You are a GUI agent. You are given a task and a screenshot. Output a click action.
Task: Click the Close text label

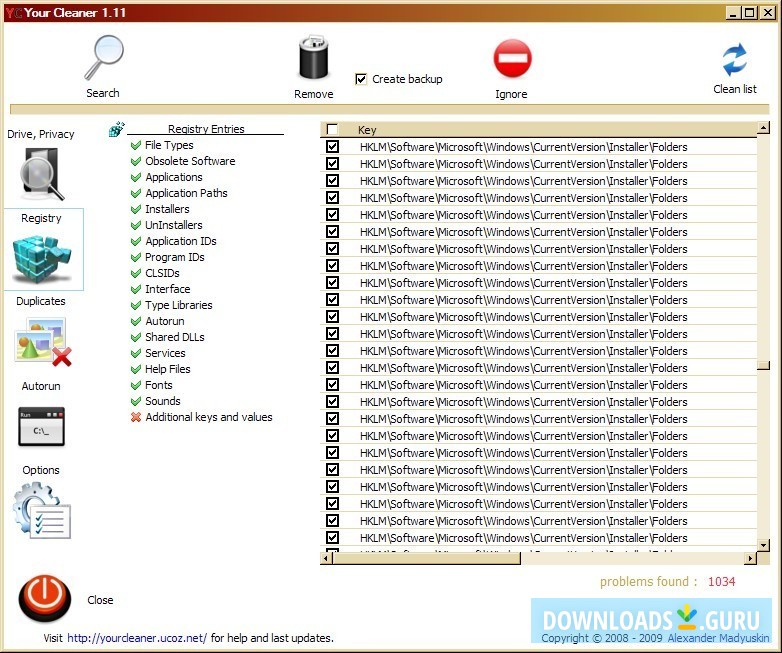[100, 600]
